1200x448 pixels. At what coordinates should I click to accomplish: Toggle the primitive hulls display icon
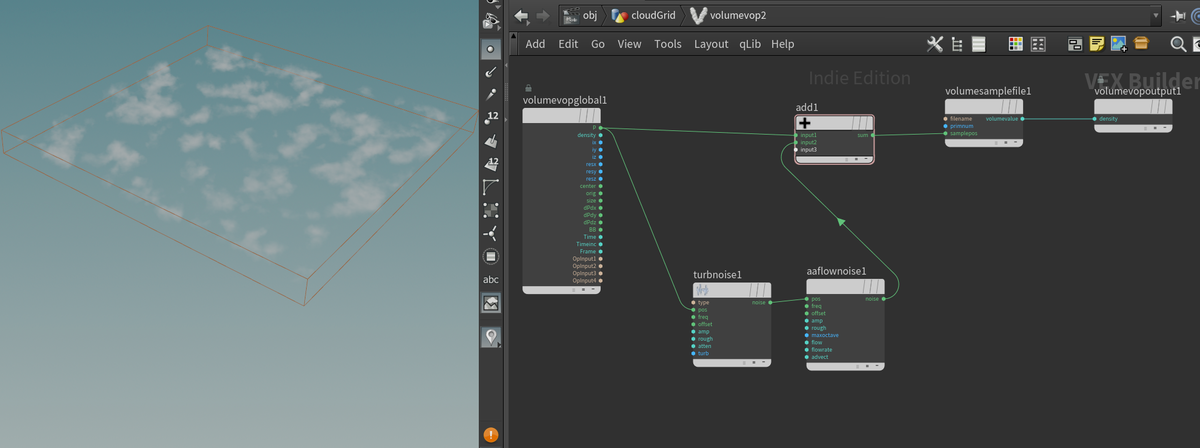[x=490, y=188]
